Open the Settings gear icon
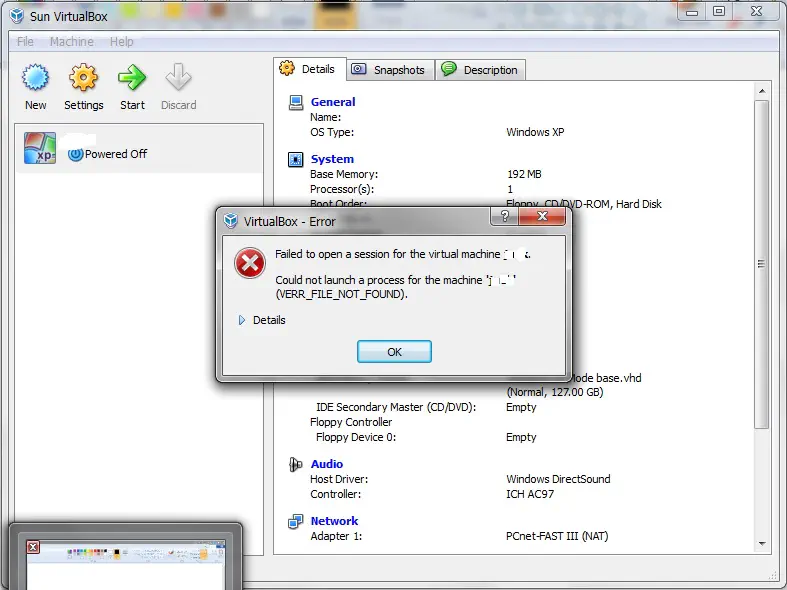Viewport: 787px width, 590px height. click(x=83, y=78)
